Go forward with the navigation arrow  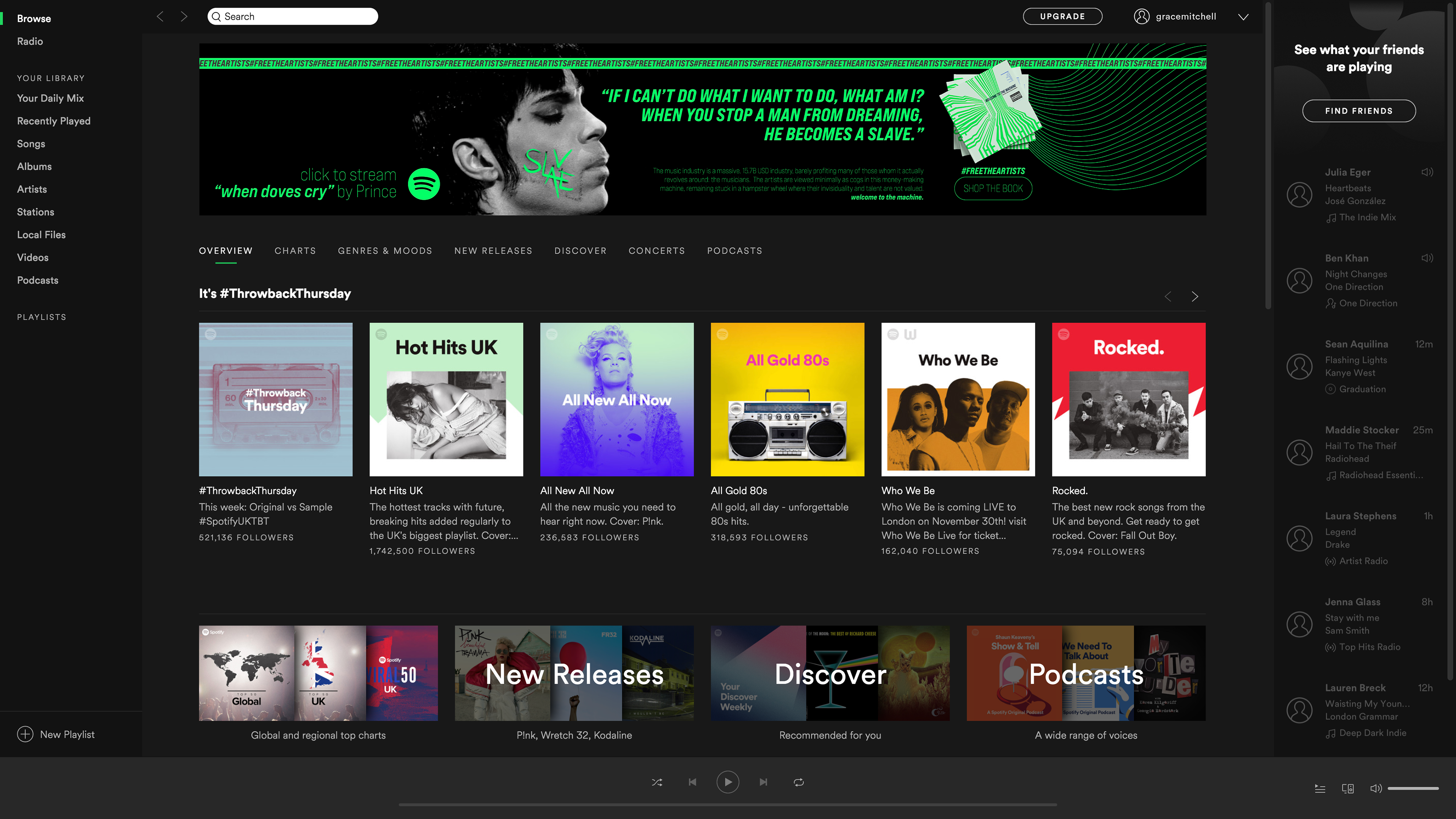point(184,16)
